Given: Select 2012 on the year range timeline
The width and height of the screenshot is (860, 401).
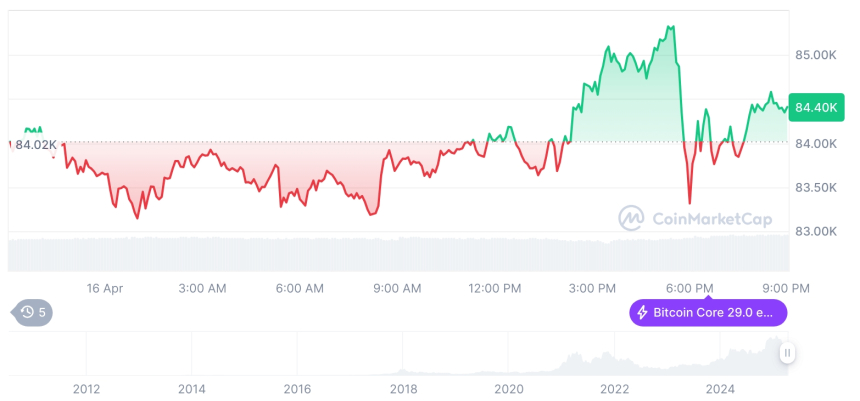Looking at the screenshot, I should tap(86, 388).
